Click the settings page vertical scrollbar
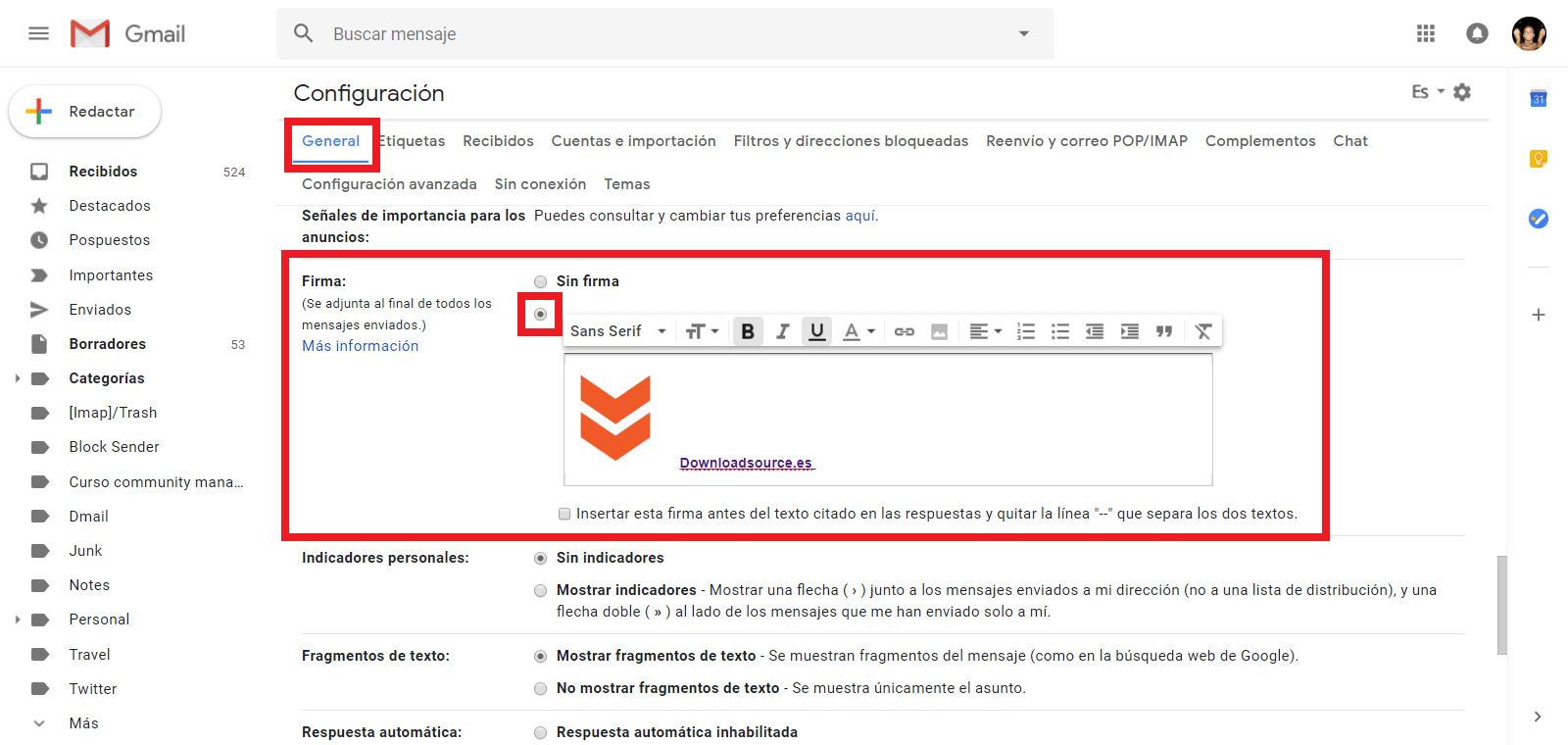Image resolution: width=1568 pixels, height=745 pixels. [1502, 605]
